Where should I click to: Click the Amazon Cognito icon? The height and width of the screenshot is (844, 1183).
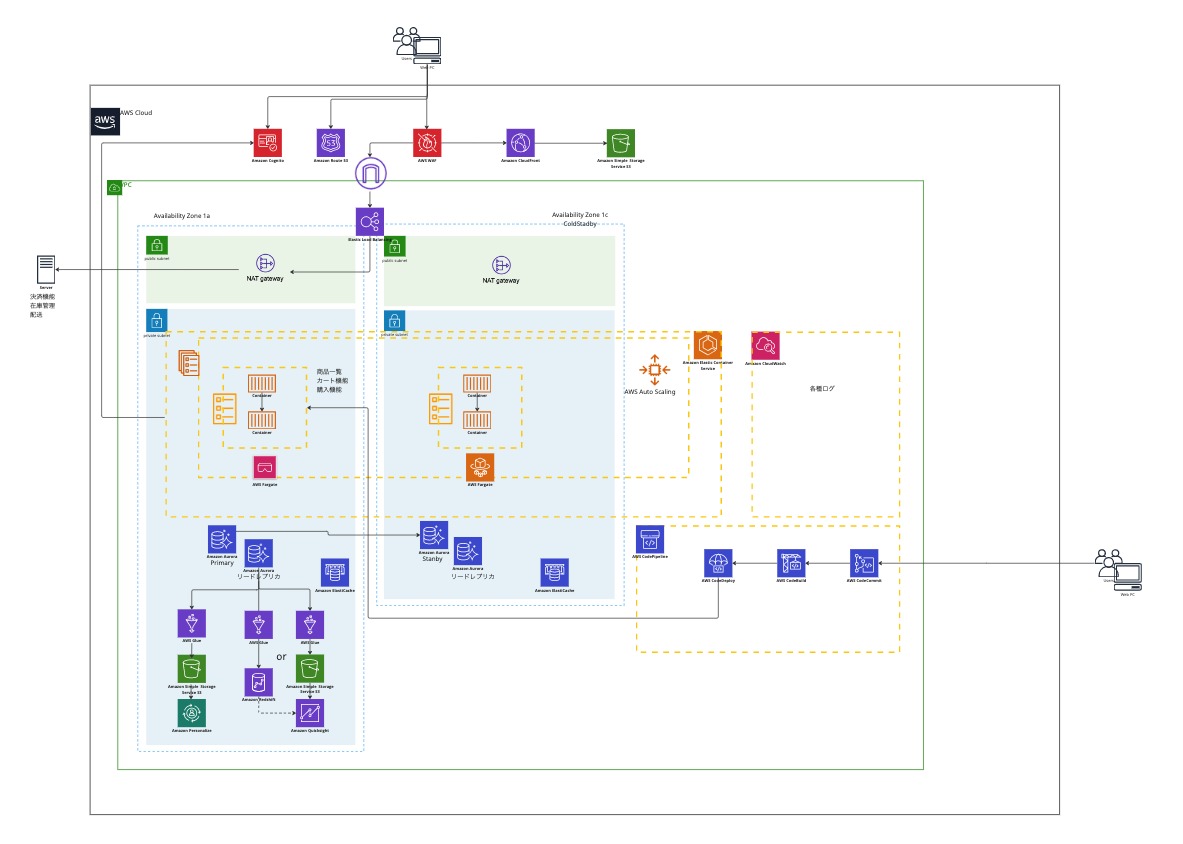point(267,143)
